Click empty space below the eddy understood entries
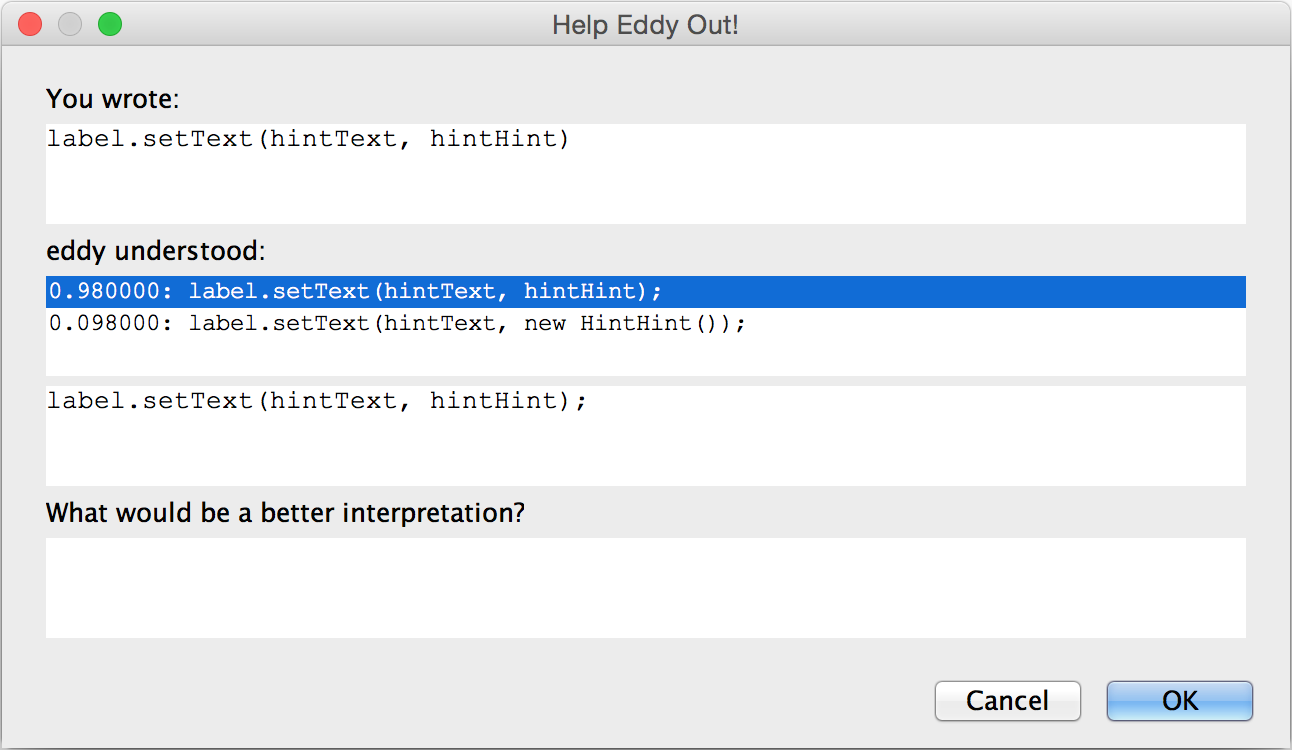Screen dimensions: 1292x750 pos(646,358)
